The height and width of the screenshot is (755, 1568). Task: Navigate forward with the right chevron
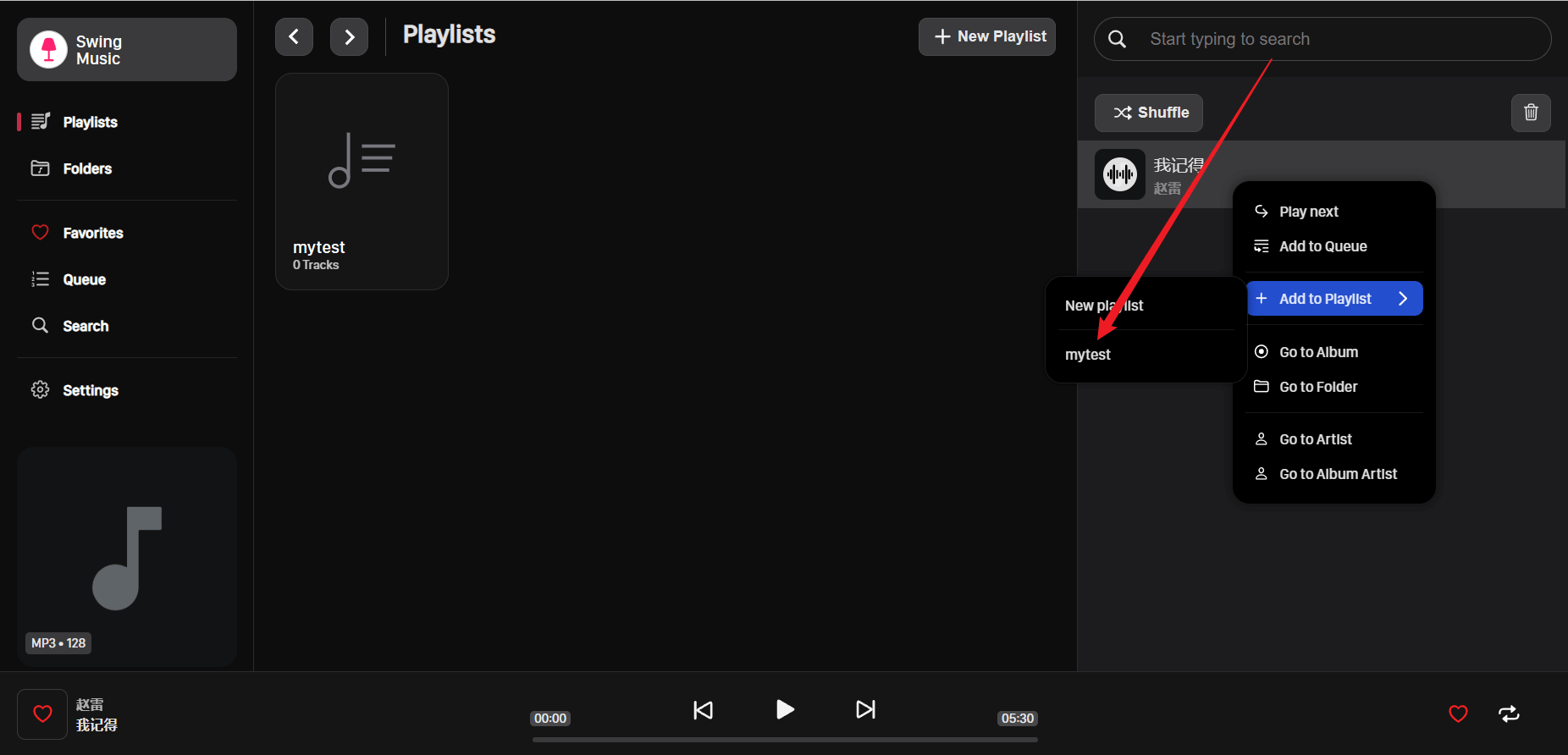[x=349, y=36]
